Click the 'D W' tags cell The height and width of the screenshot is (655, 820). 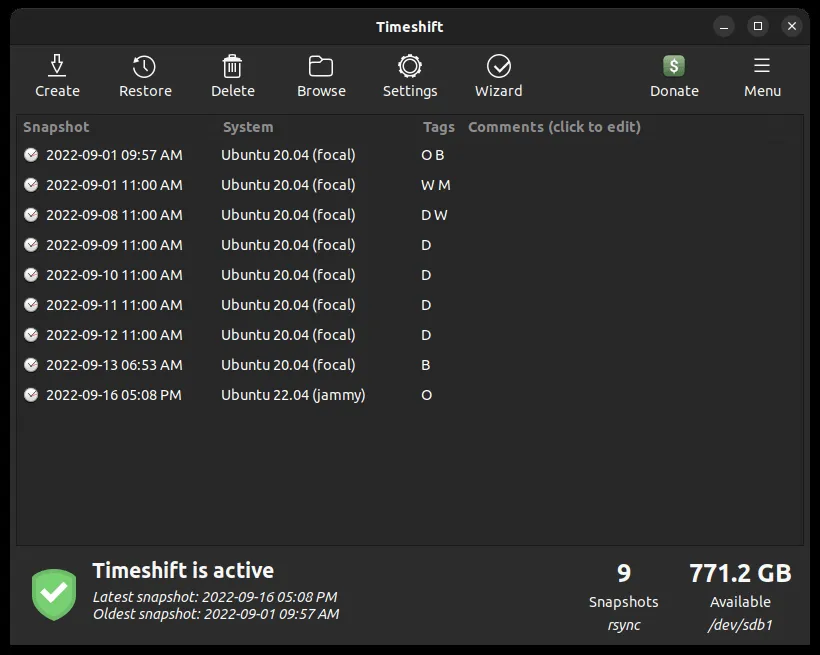(434, 215)
